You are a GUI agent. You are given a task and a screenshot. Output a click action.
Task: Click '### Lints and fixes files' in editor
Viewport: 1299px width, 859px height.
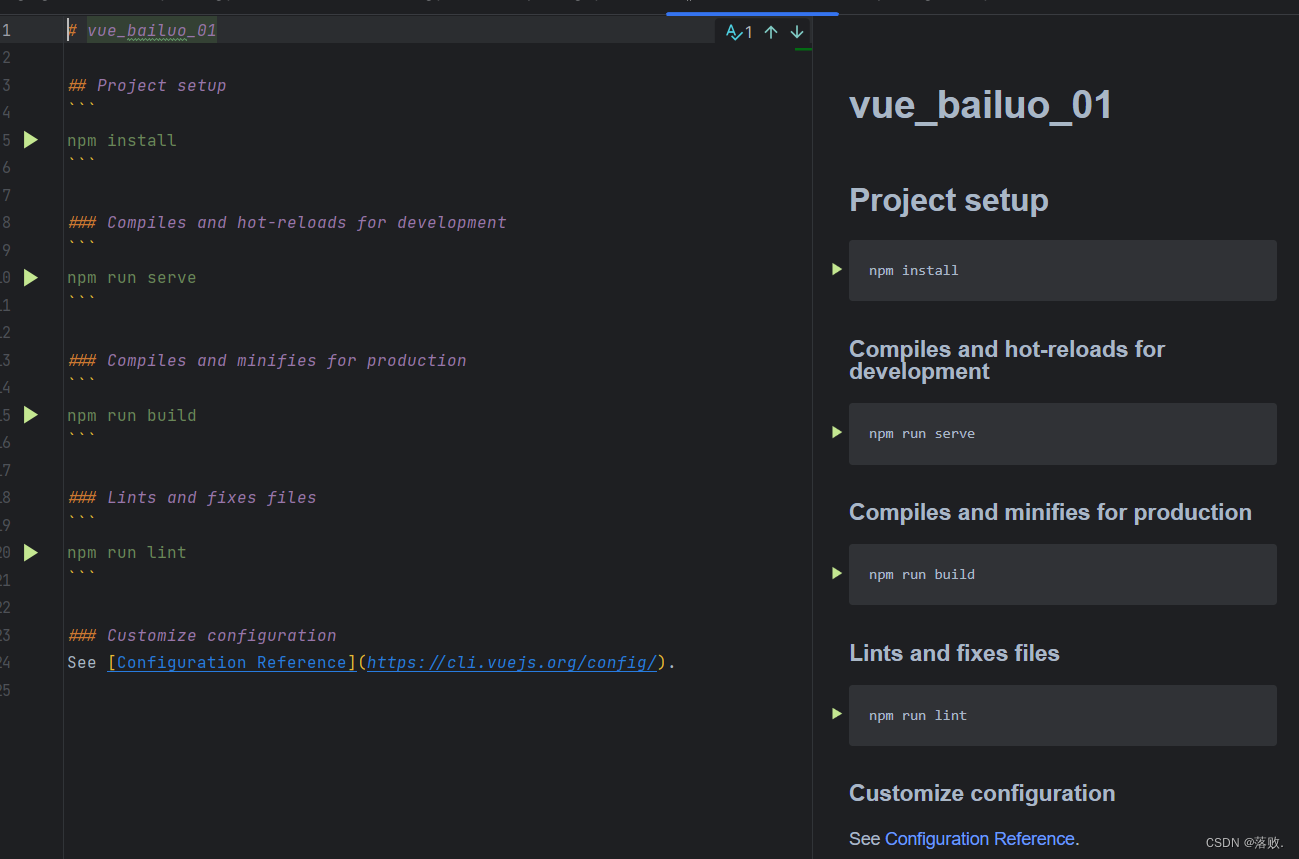pos(192,497)
